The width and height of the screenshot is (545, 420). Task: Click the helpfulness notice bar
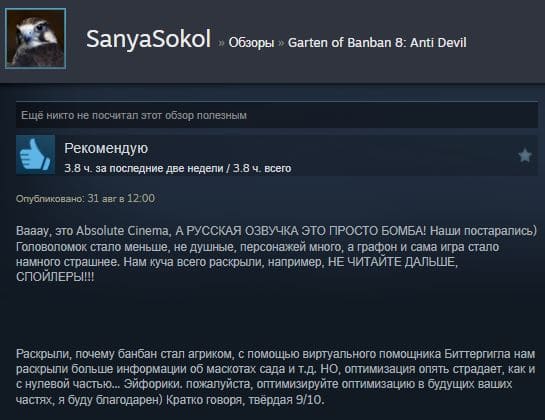277,115
